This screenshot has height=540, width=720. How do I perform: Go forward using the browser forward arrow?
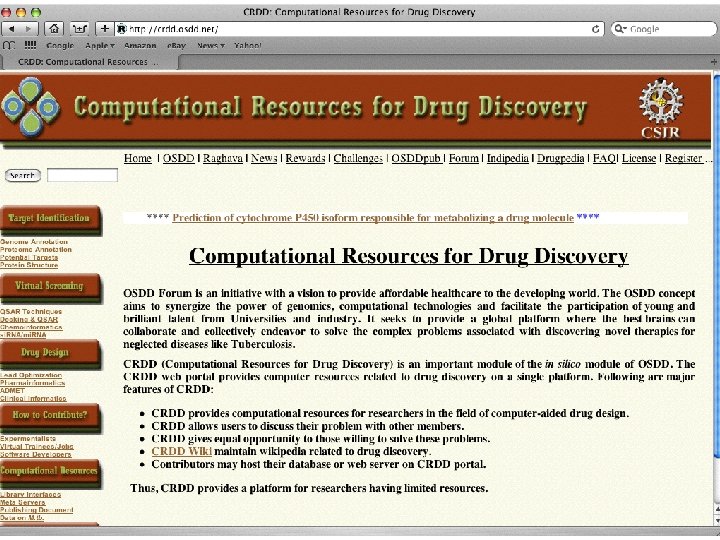point(29,28)
